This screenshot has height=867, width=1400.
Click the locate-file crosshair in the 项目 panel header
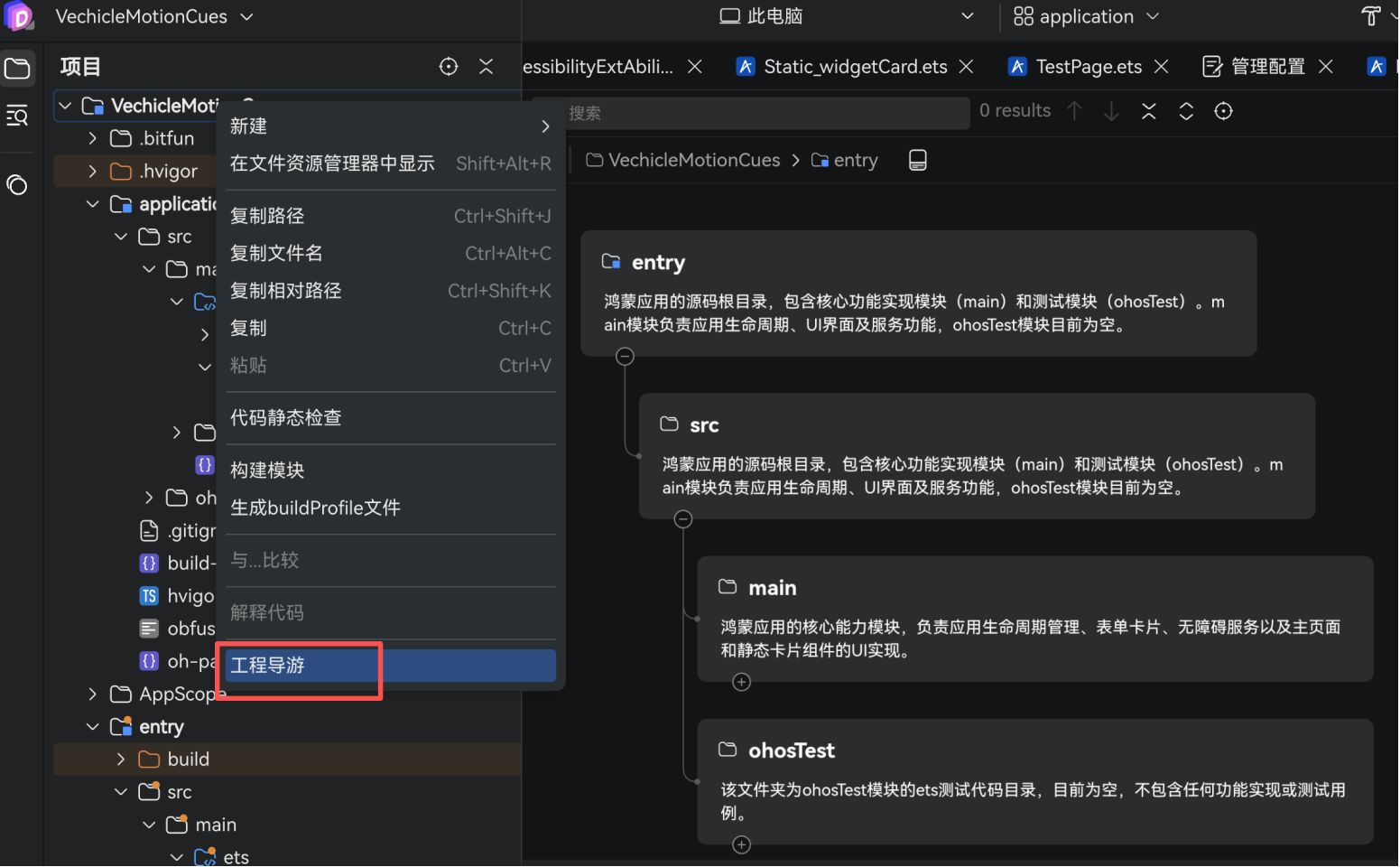pos(449,66)
